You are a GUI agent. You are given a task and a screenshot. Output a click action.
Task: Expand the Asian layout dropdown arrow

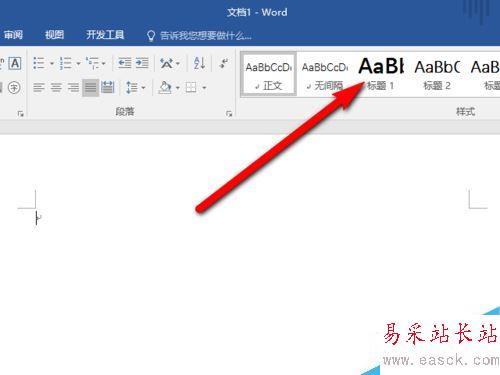[178, 63]
